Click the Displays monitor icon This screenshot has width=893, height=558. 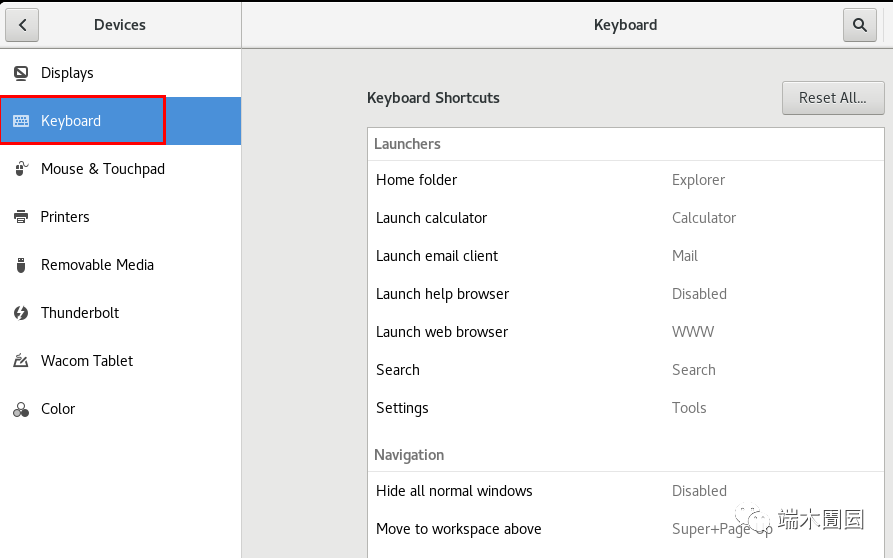pyautogui.click(x=21, y=73)
